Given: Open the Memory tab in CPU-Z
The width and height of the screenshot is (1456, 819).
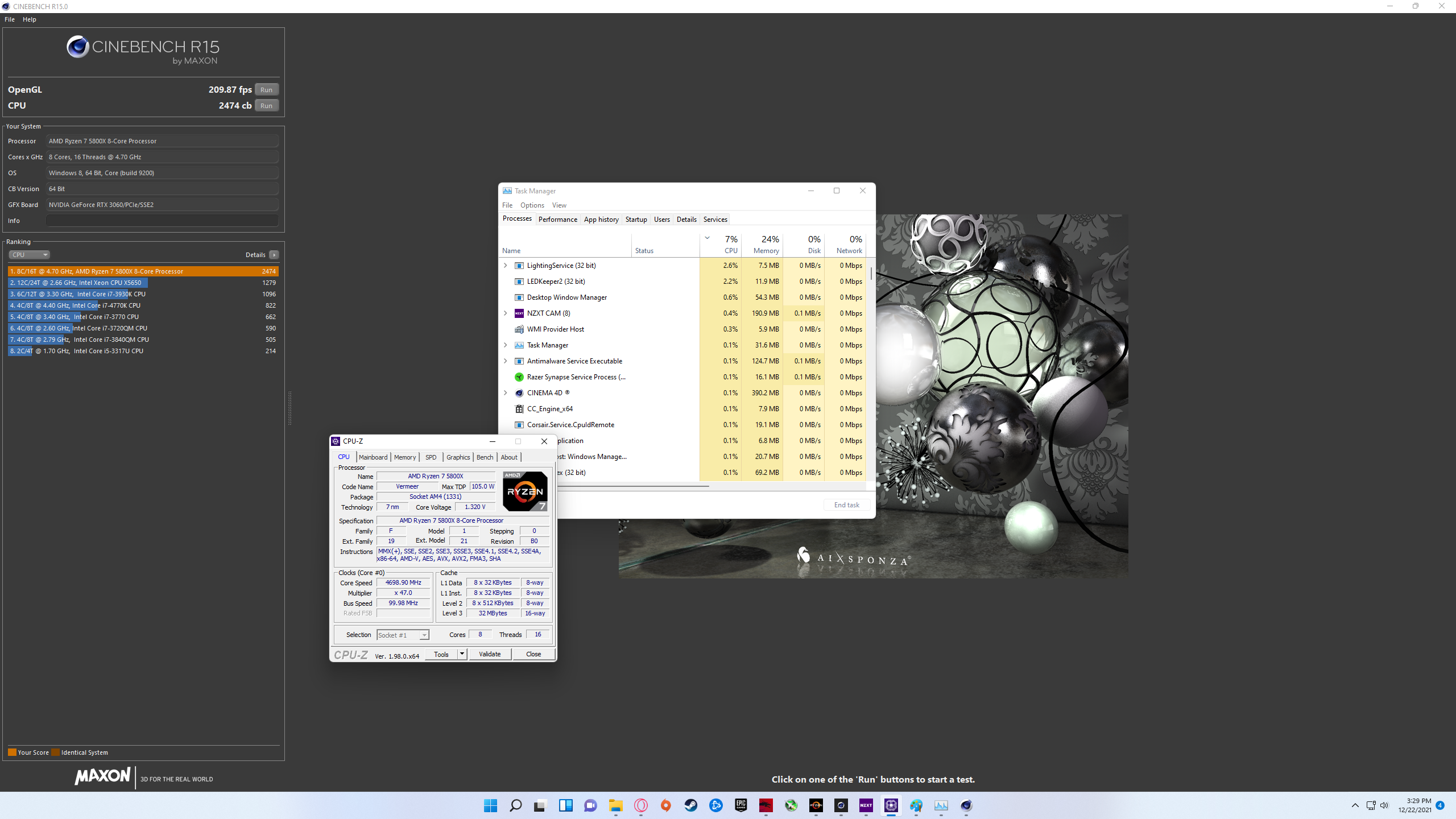Looking at the screenshot, I should 405,457.
